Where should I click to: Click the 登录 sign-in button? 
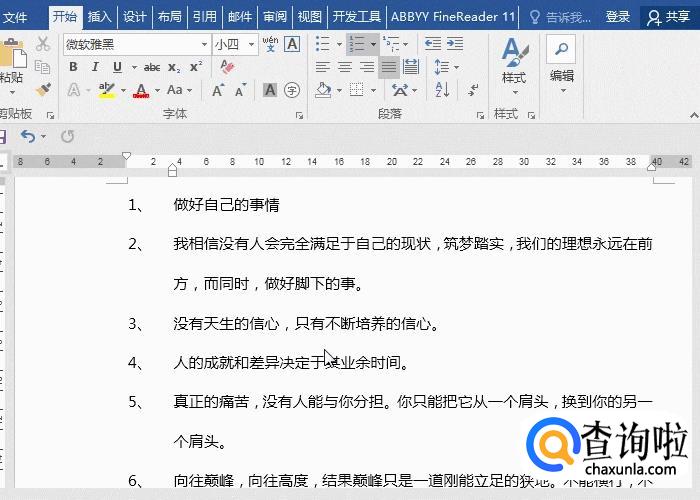pyautogui.click(x=618, y=16)
